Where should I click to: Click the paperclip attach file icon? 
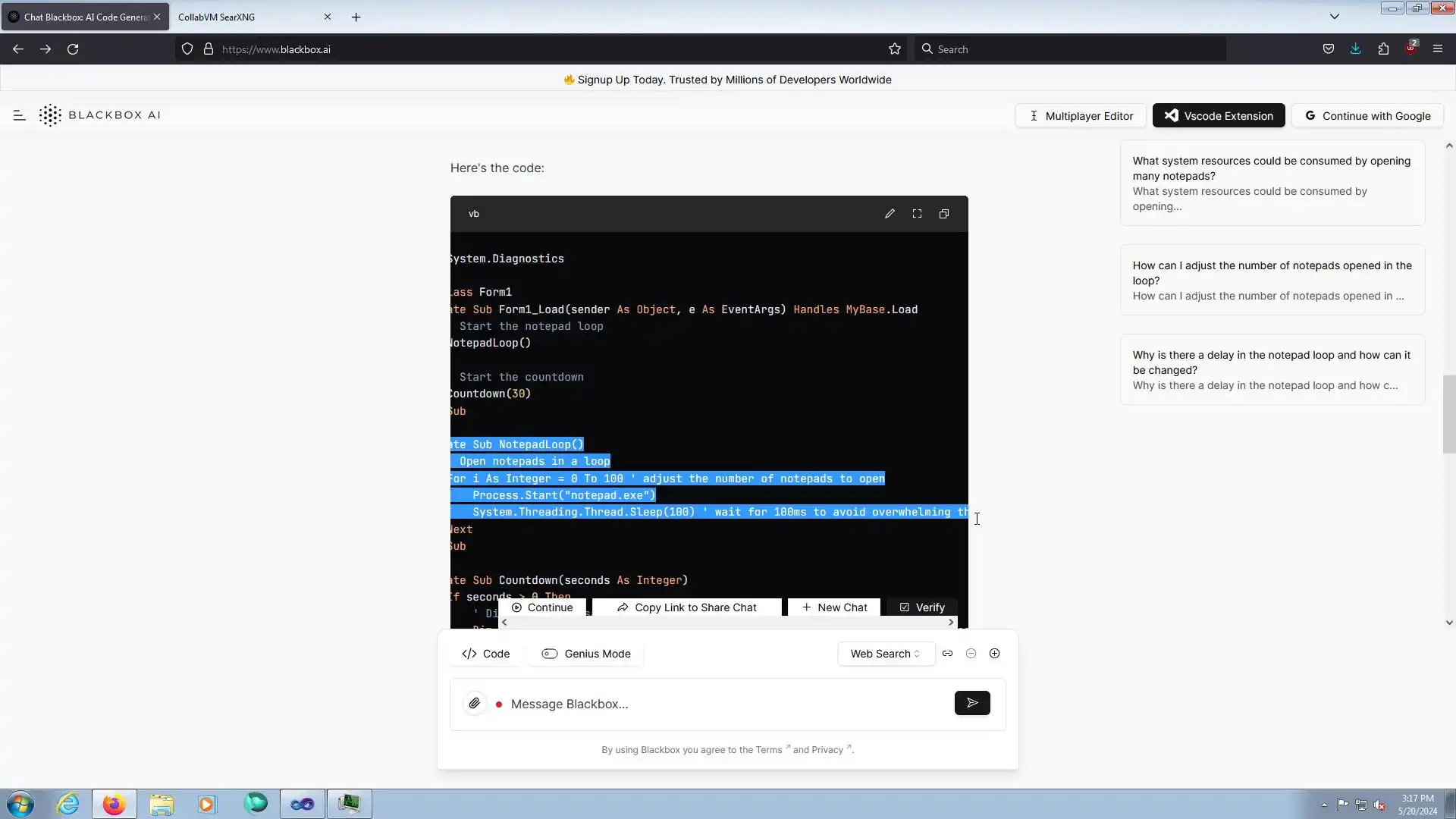click(x=475, y=704)
